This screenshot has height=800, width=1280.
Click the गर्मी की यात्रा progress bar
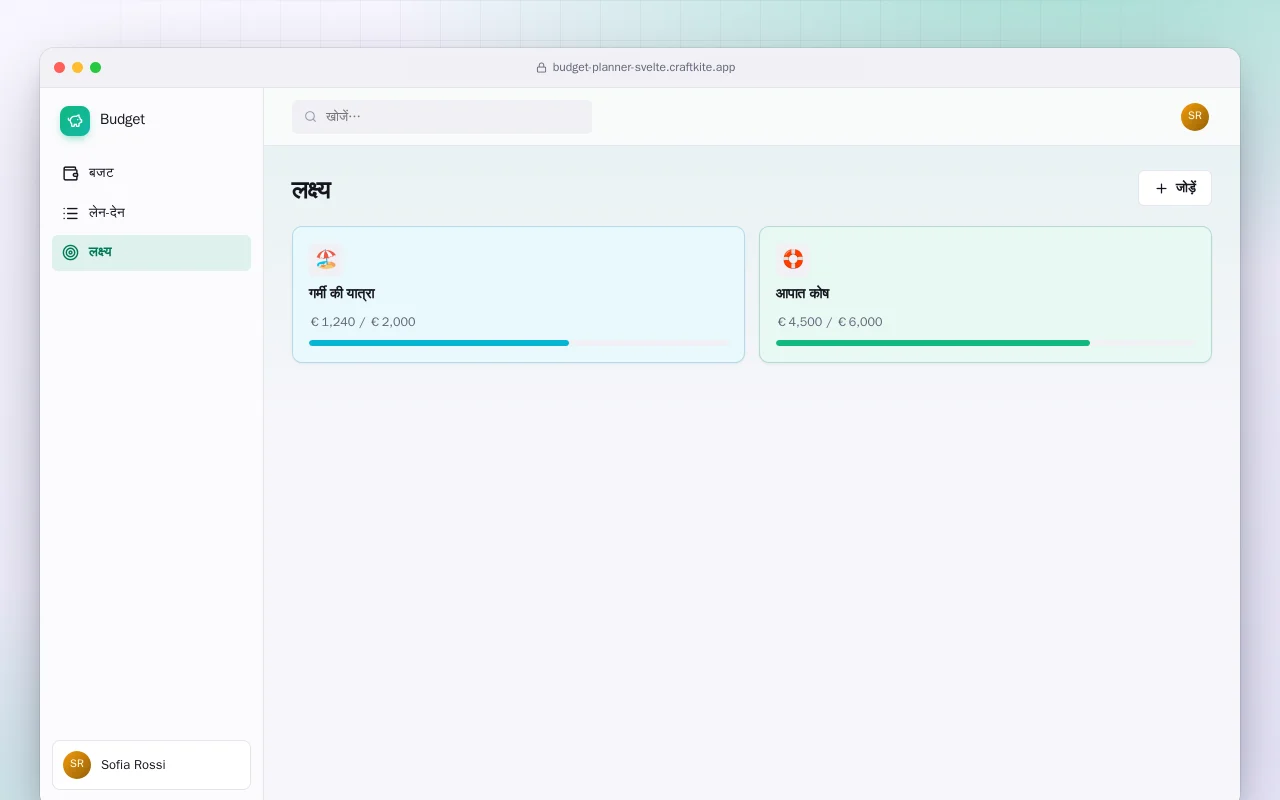tap(520, 343)
